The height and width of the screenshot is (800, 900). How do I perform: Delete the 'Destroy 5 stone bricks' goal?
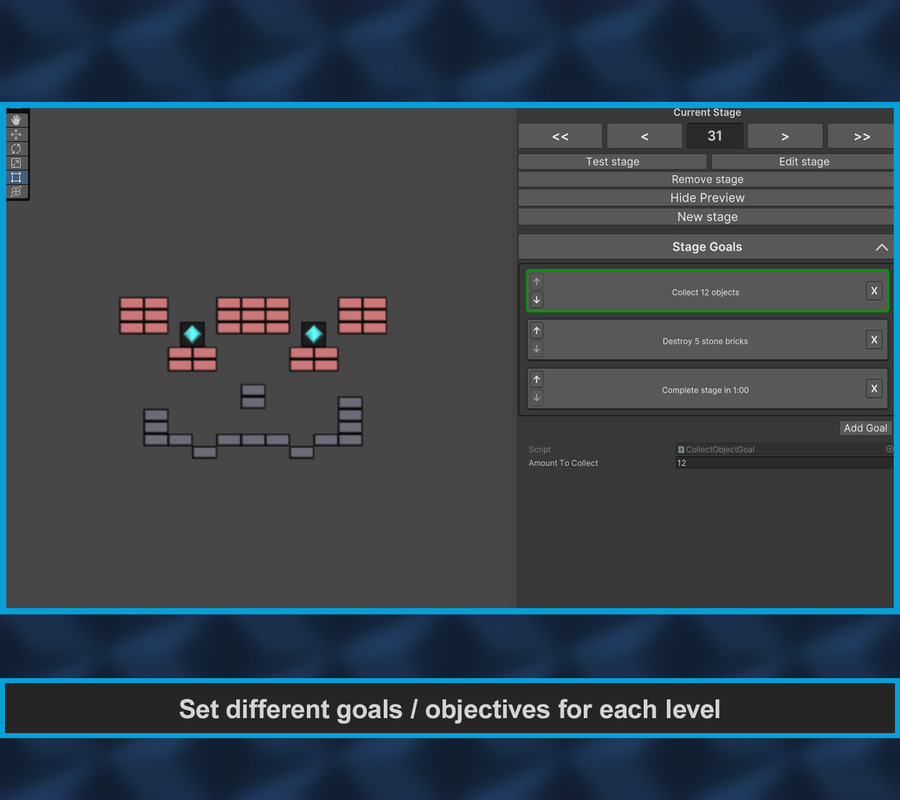[874, 339]
